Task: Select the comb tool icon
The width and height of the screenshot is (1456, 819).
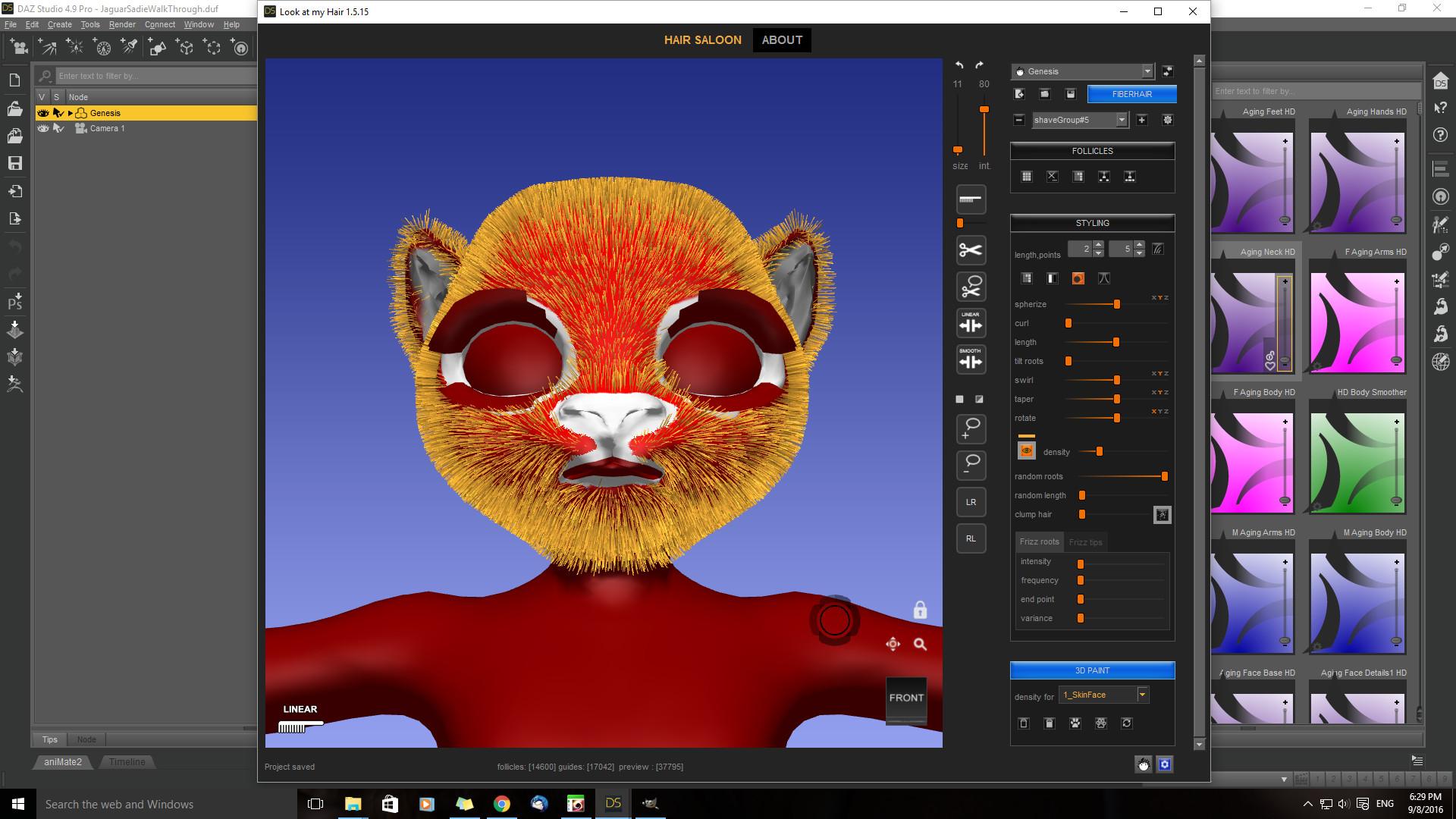Action: tap(971, 199)
